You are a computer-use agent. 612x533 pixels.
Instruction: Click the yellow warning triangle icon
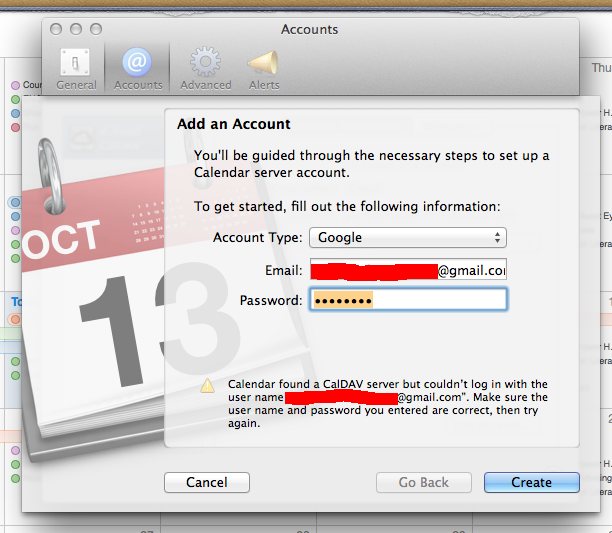(x=207, y=386)
